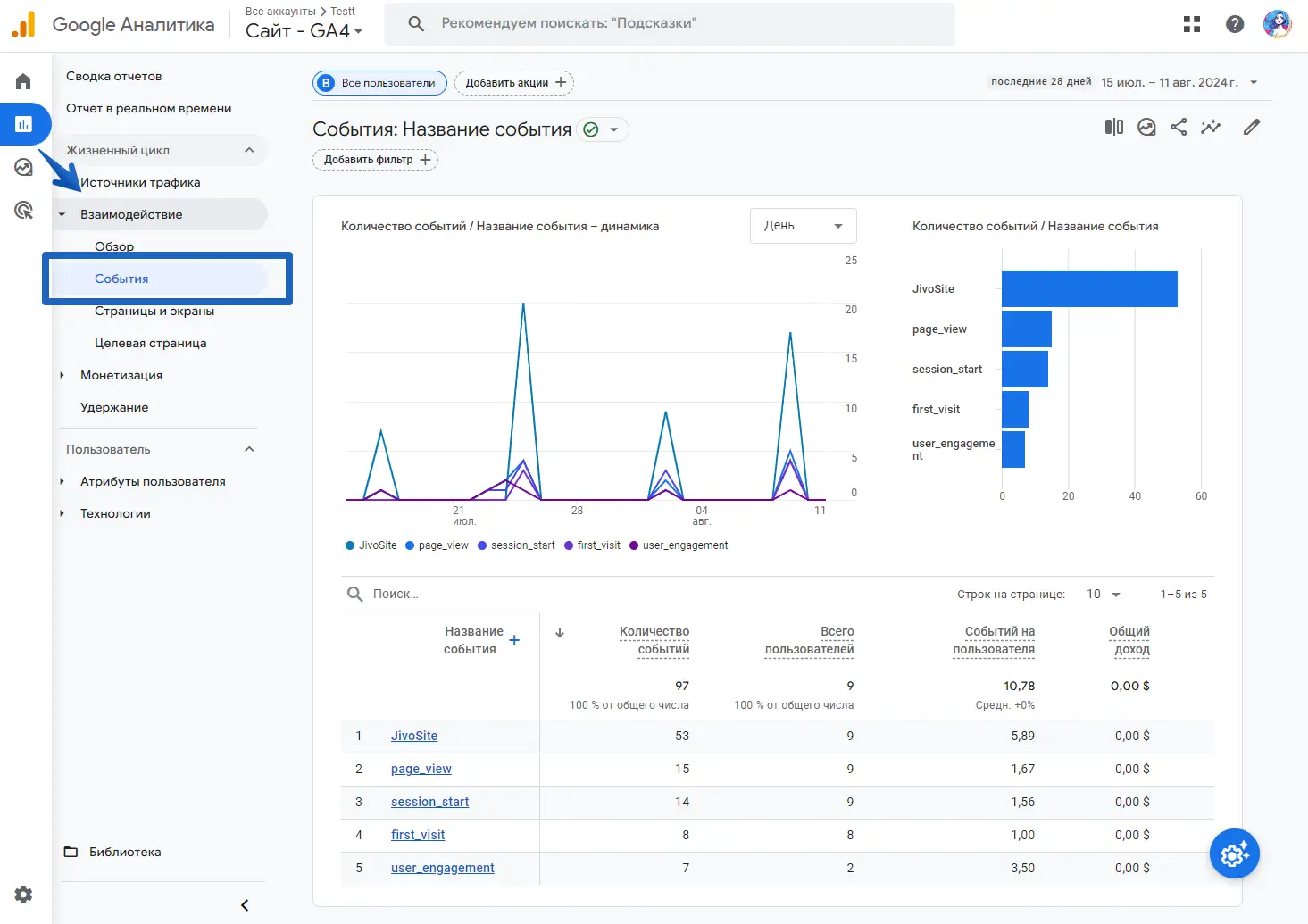The width and height of the screenshot is (1308, 924).
Task: Click the Добавить фильтр button
Action: (376, 160)
